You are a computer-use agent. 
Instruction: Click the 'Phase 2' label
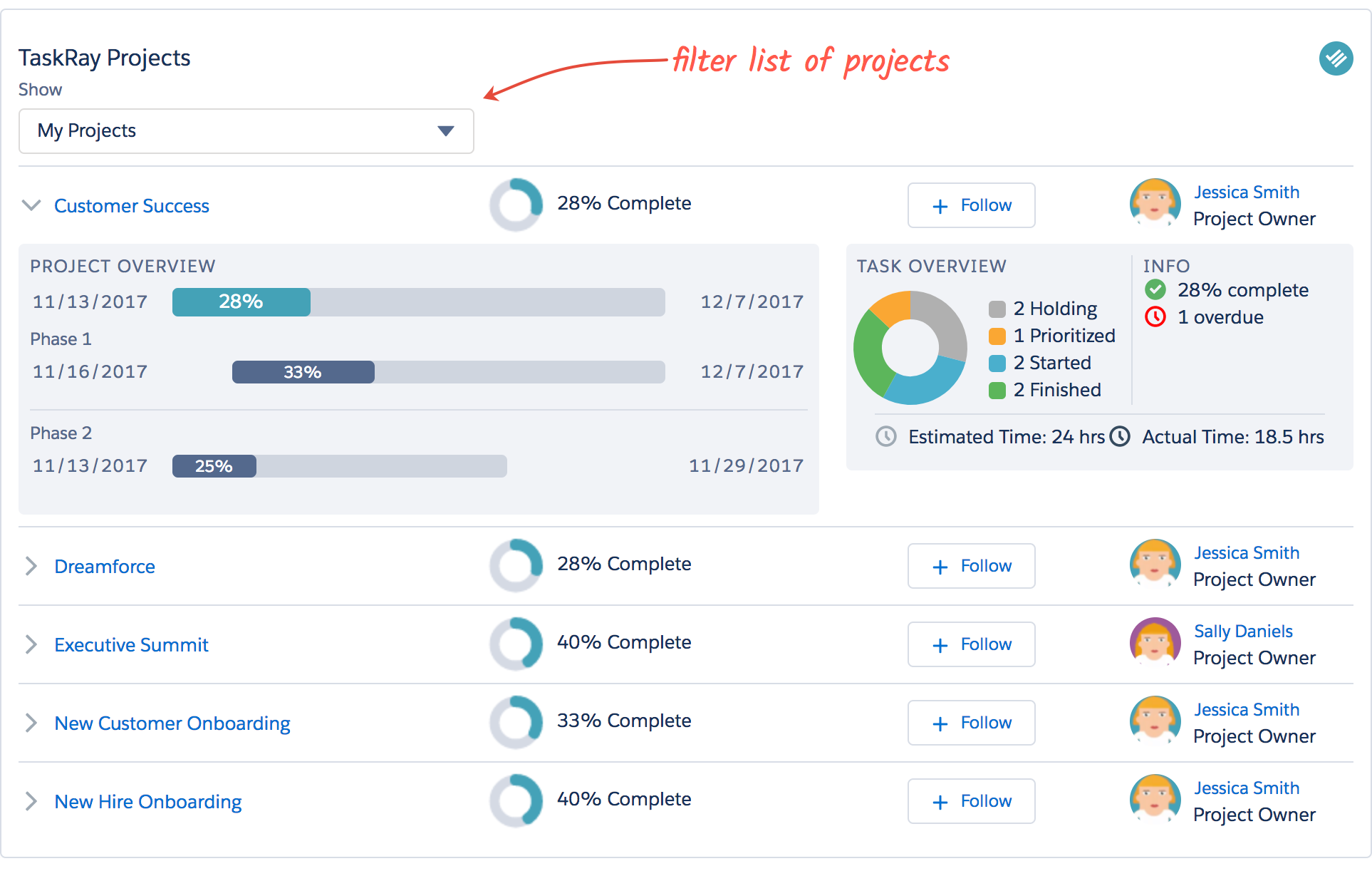[61, 433]
